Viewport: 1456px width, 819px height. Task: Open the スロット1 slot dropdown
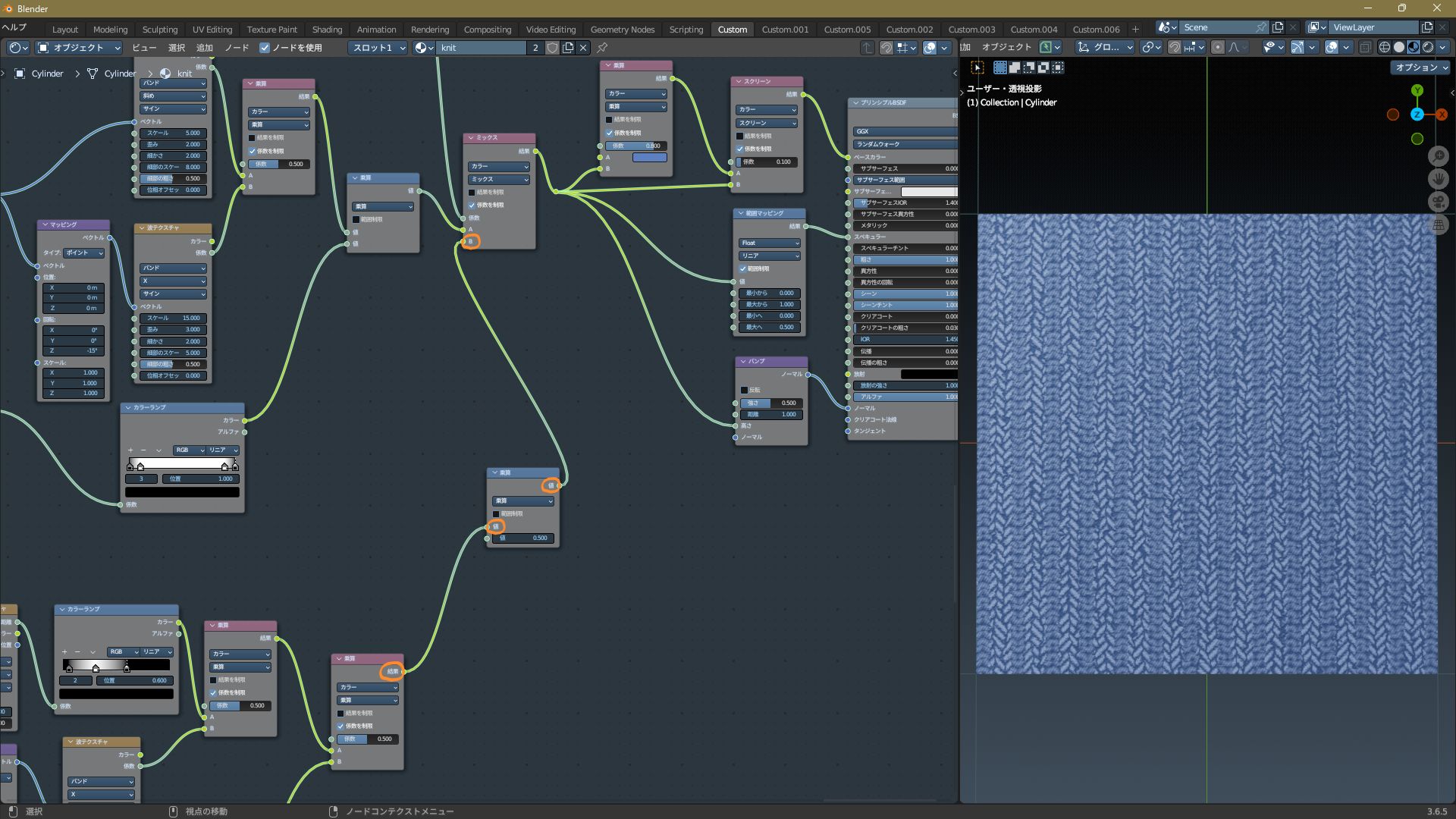pyautogui.click(x=378, y=47)
